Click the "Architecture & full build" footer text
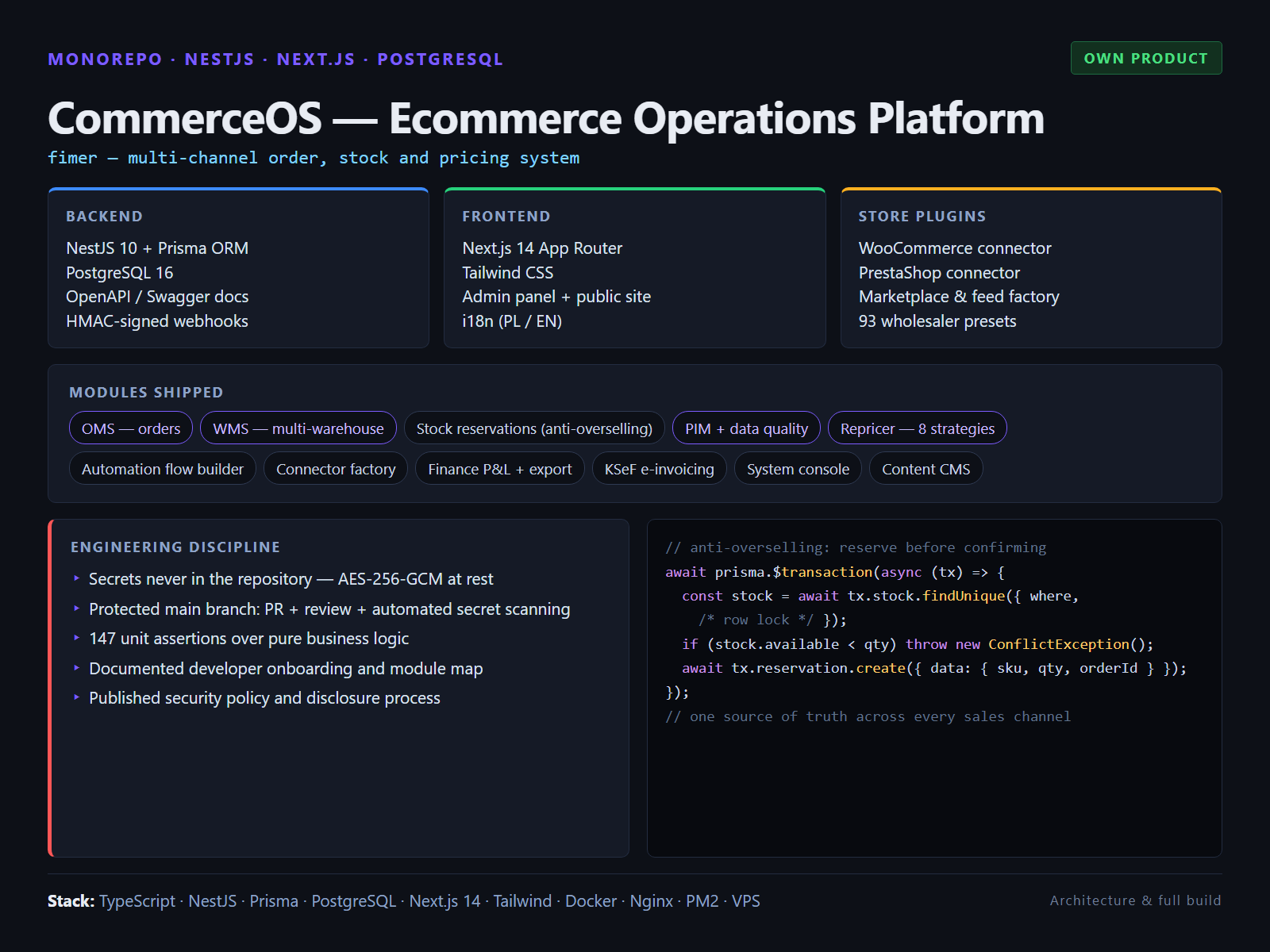1270x952 pixels. (1136, 900)
